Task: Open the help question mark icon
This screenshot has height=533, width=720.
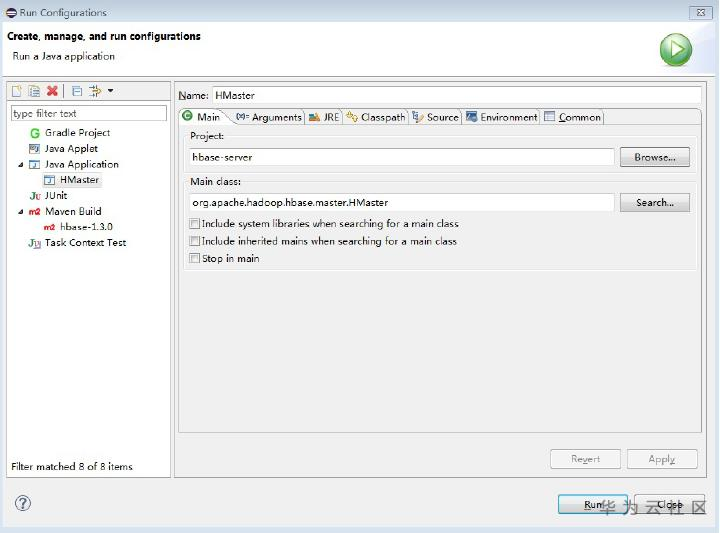Action: tap(23, 504)
